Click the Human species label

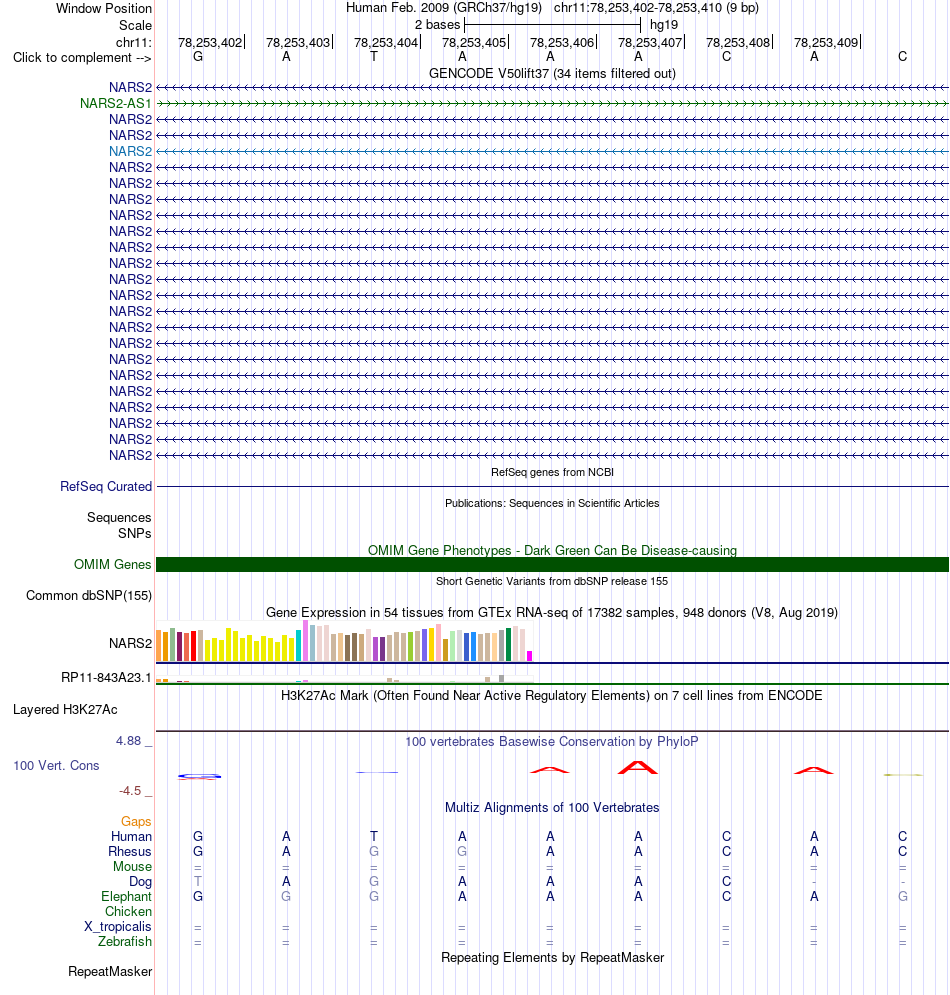coord(131,836)
